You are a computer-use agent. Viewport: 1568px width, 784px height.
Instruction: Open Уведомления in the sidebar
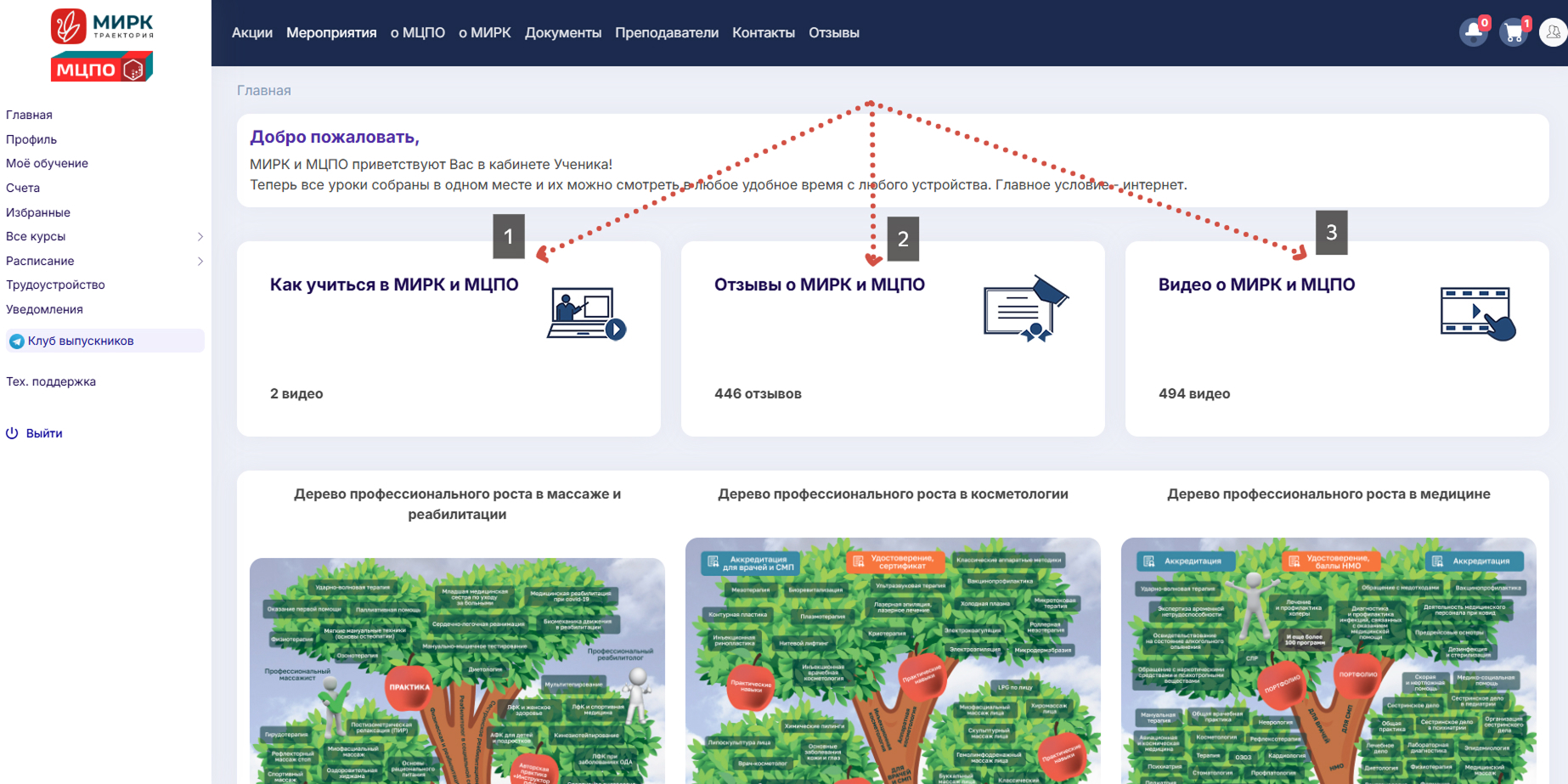pos(44,309)
